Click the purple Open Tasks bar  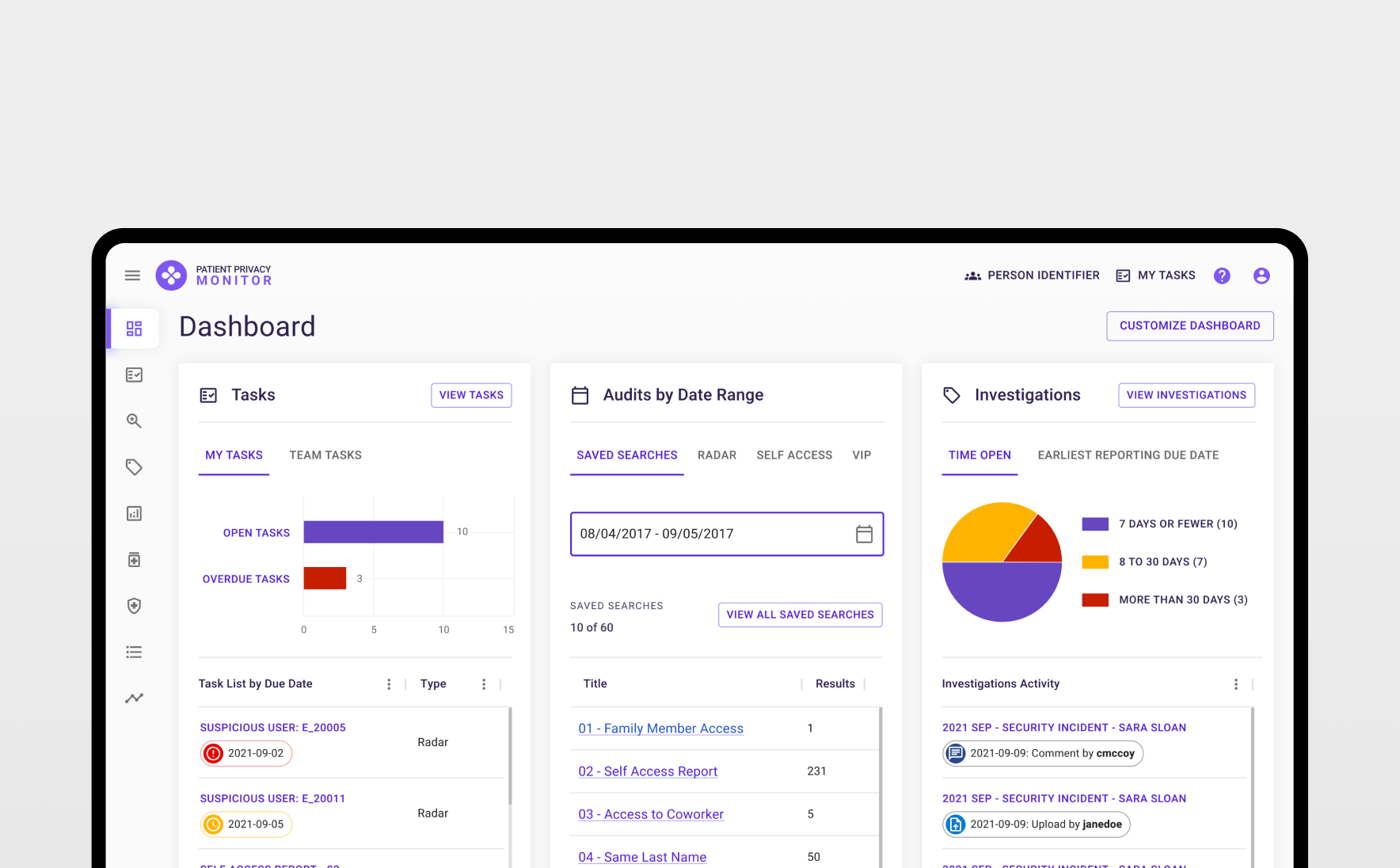click(373, 532)
